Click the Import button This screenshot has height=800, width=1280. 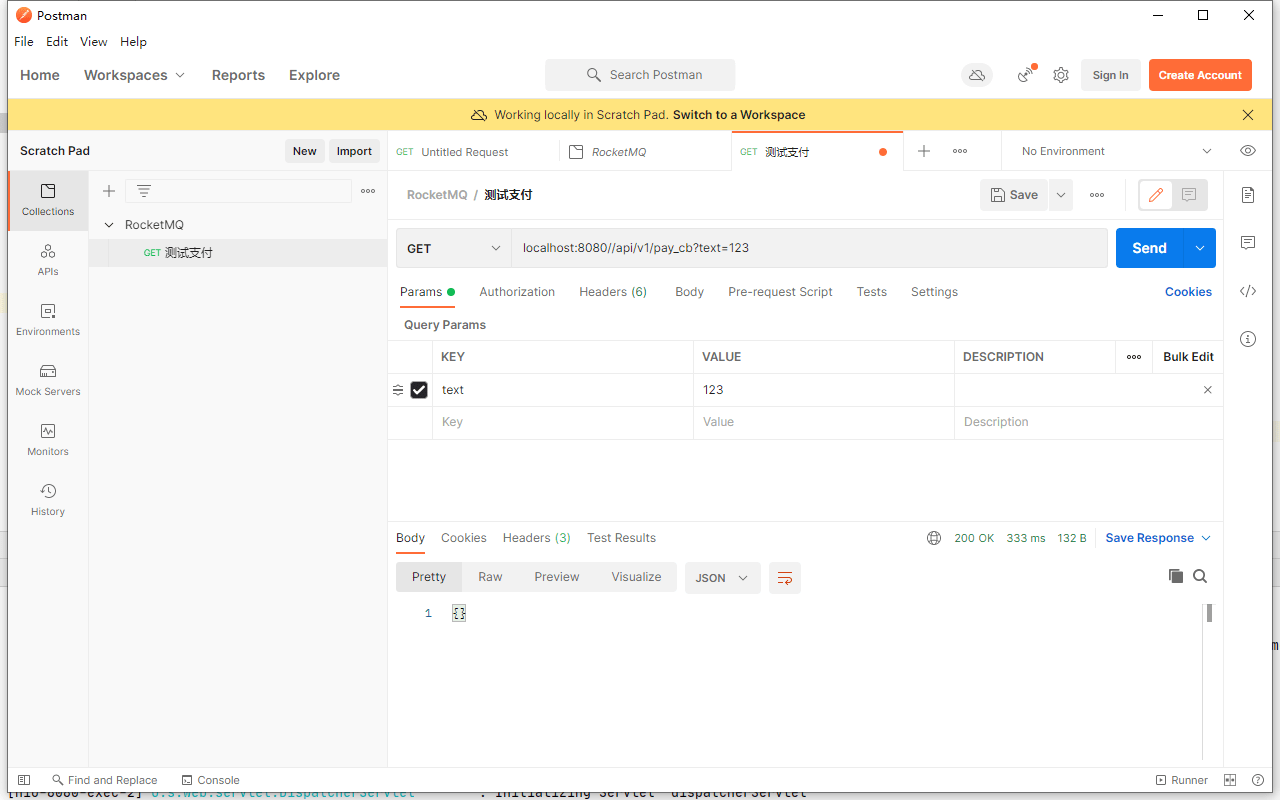354,151
